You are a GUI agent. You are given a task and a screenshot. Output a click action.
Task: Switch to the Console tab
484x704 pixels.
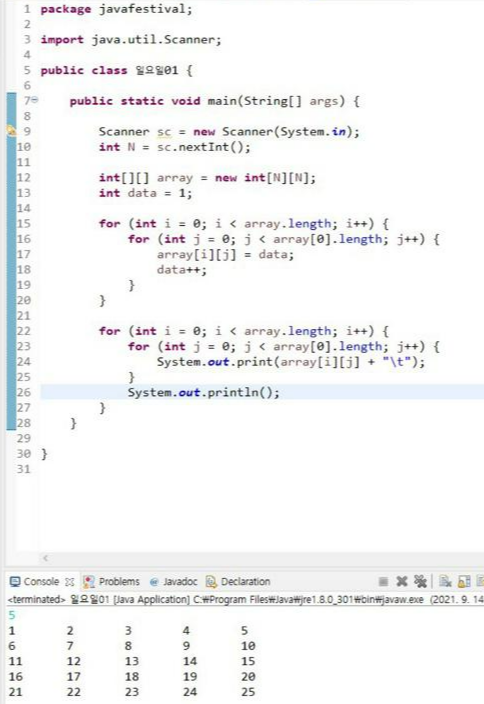(x=41, y=581)
